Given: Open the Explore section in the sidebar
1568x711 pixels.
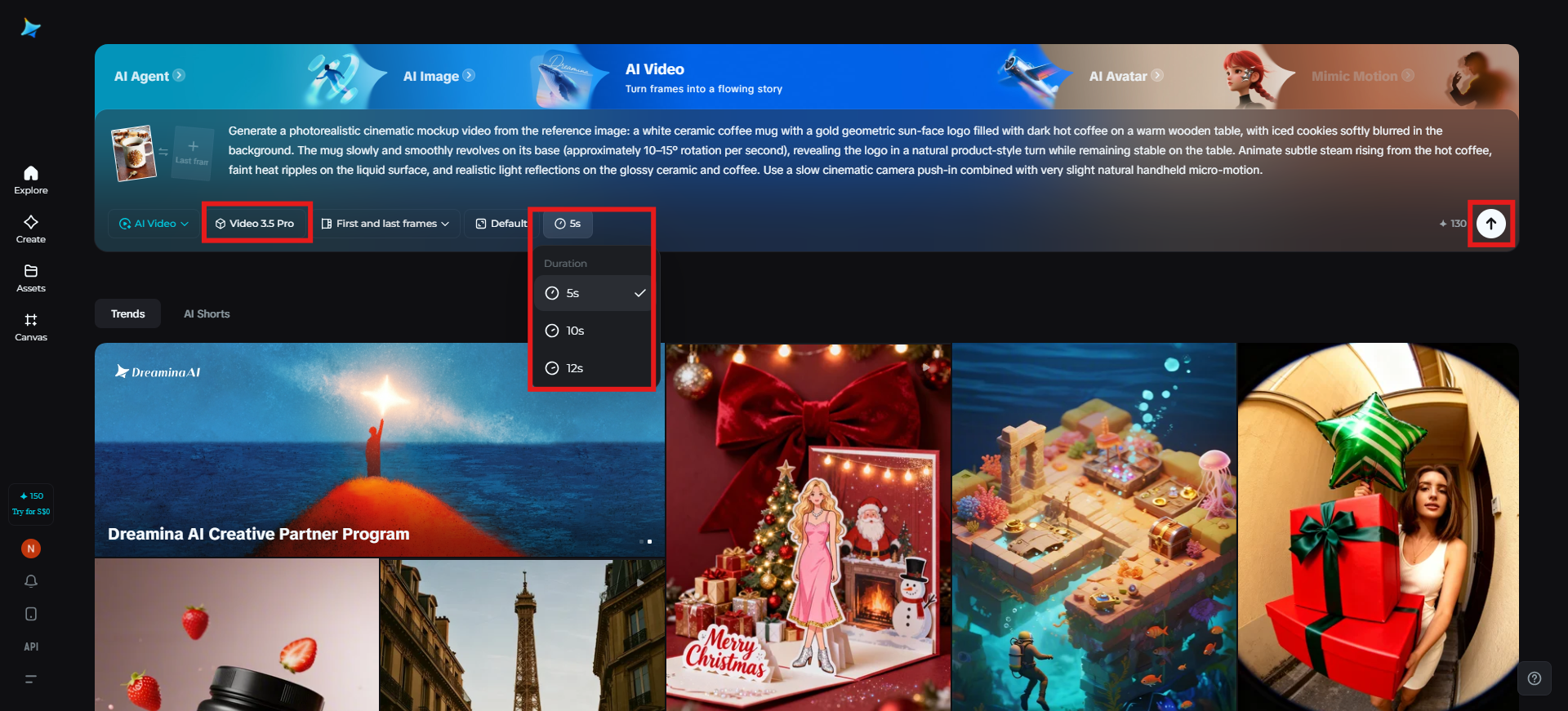Looking at the screenshot, I should pos(31,180).
